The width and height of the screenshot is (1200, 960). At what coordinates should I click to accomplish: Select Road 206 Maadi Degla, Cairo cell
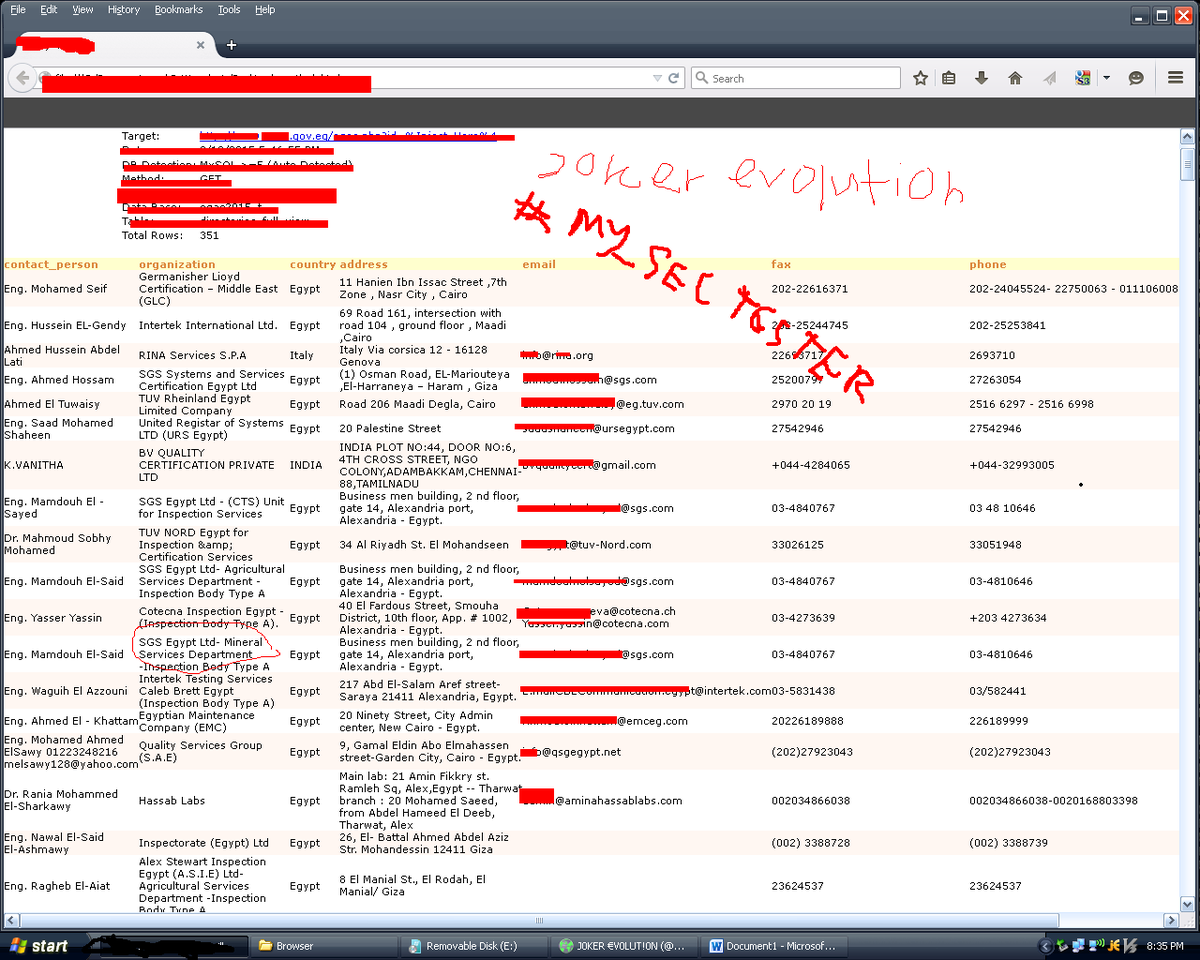(417, 404)
